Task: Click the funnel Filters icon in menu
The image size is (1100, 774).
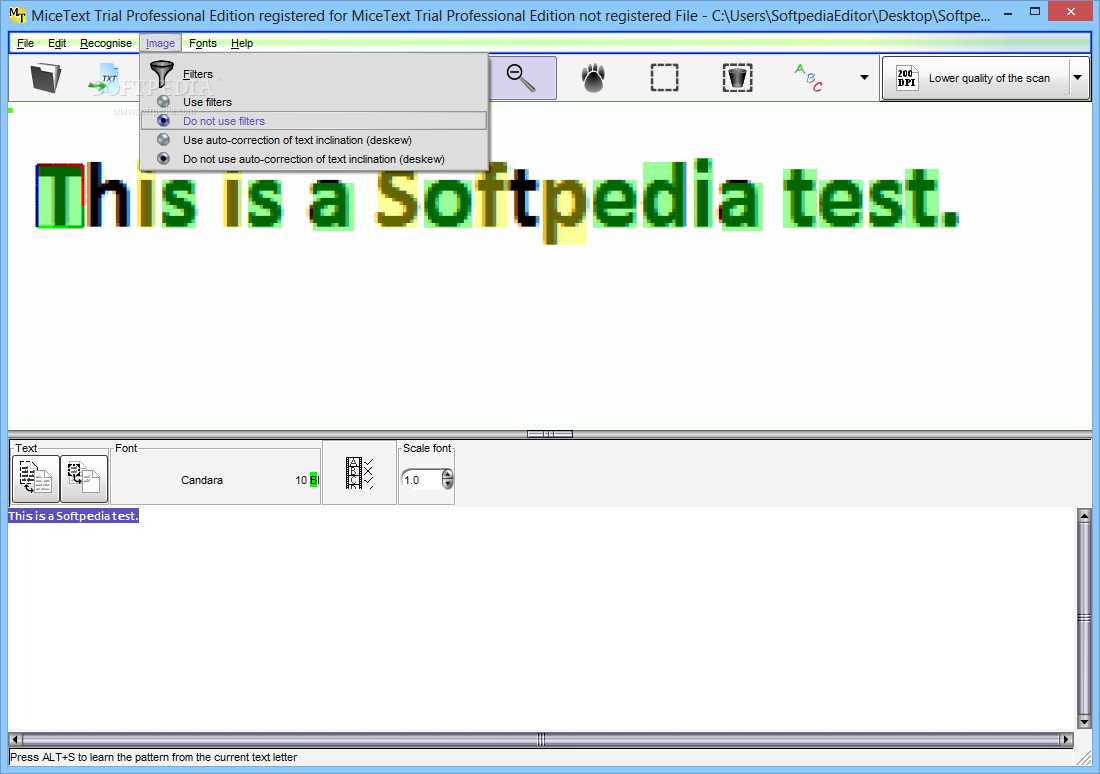Action: click(x=162, y=73)
